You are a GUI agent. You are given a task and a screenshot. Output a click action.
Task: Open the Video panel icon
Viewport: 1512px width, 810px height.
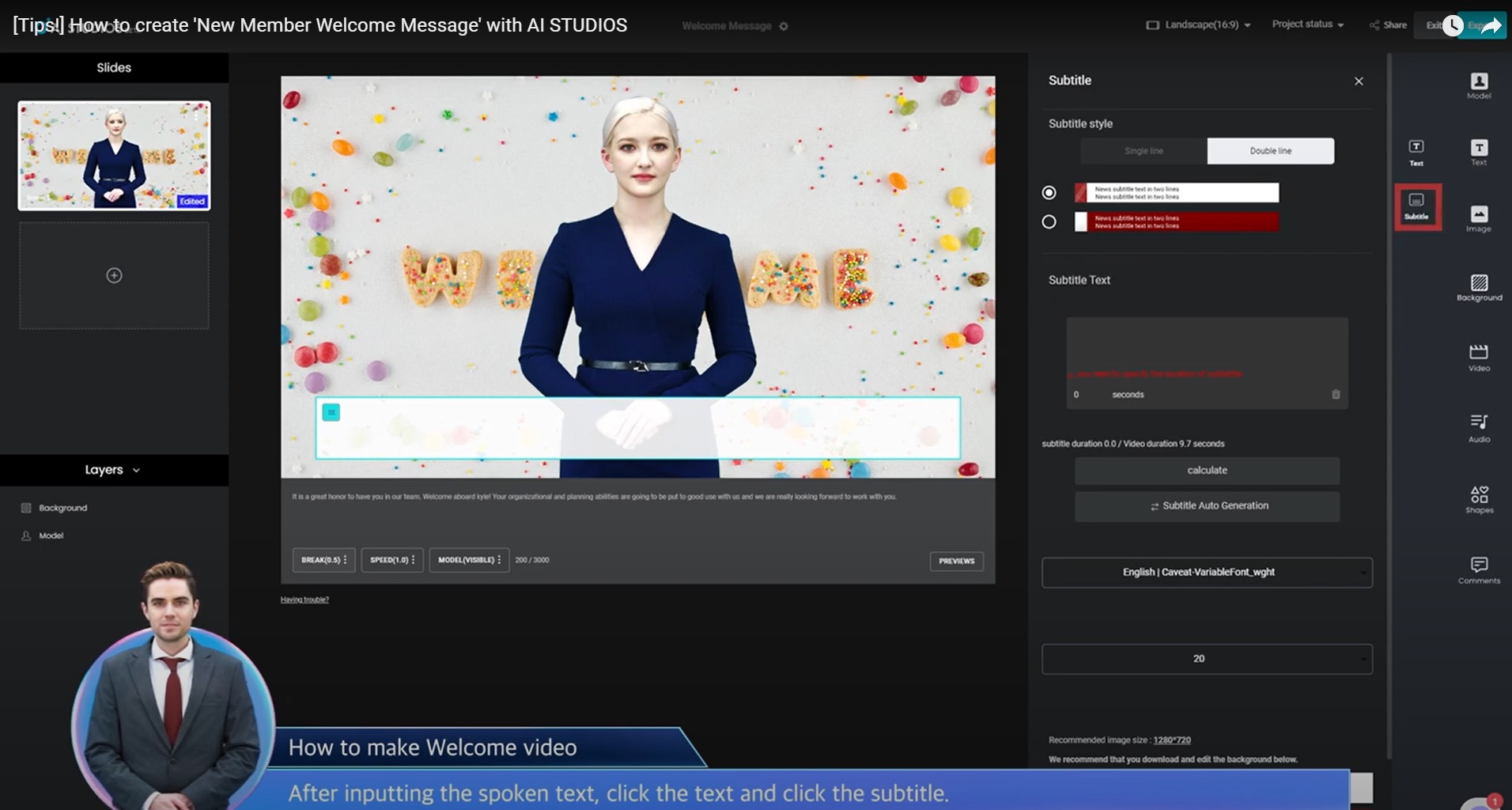(x=1479, y=358)
